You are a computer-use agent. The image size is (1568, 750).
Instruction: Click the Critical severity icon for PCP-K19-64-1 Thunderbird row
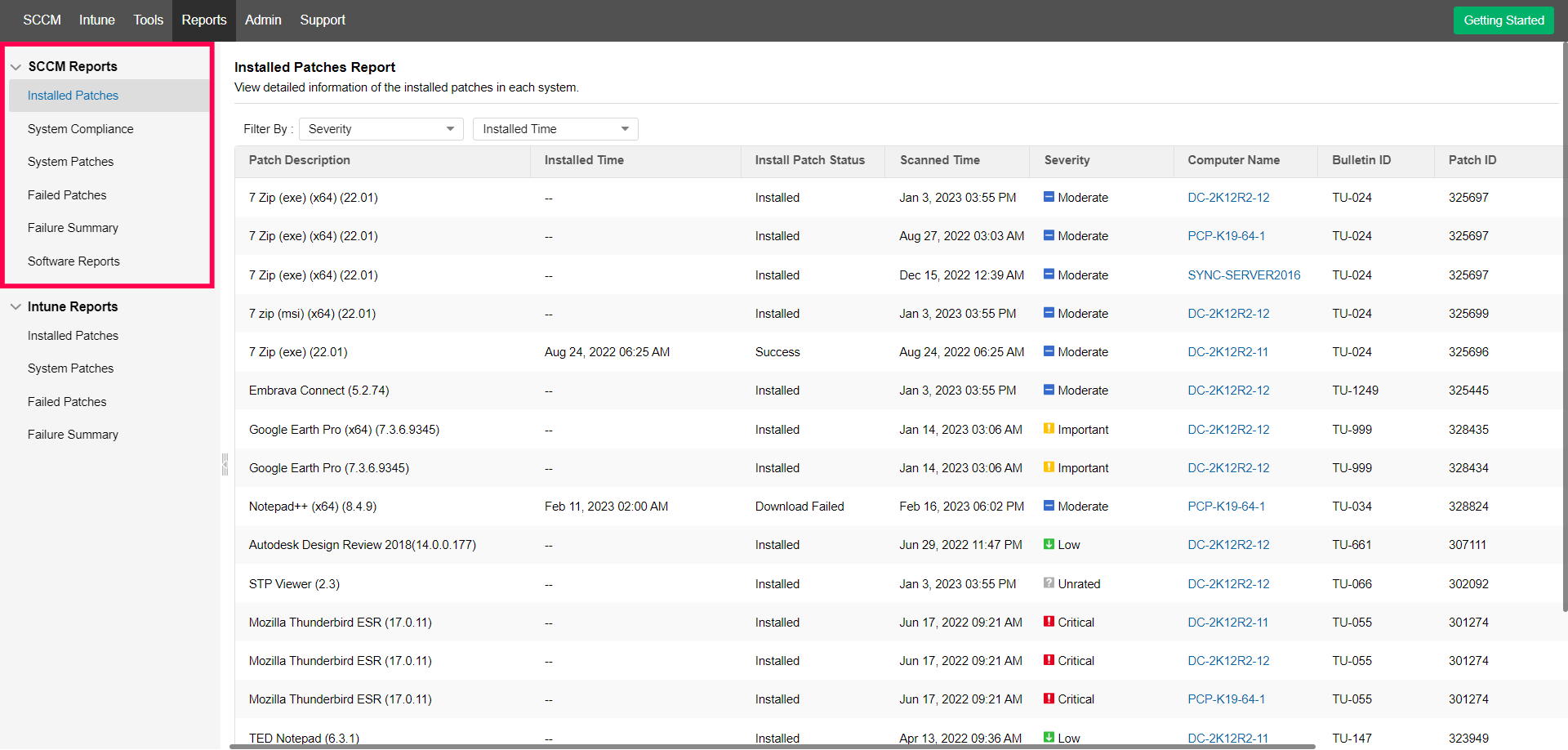pyautogui.click(x=1049, y=699)
